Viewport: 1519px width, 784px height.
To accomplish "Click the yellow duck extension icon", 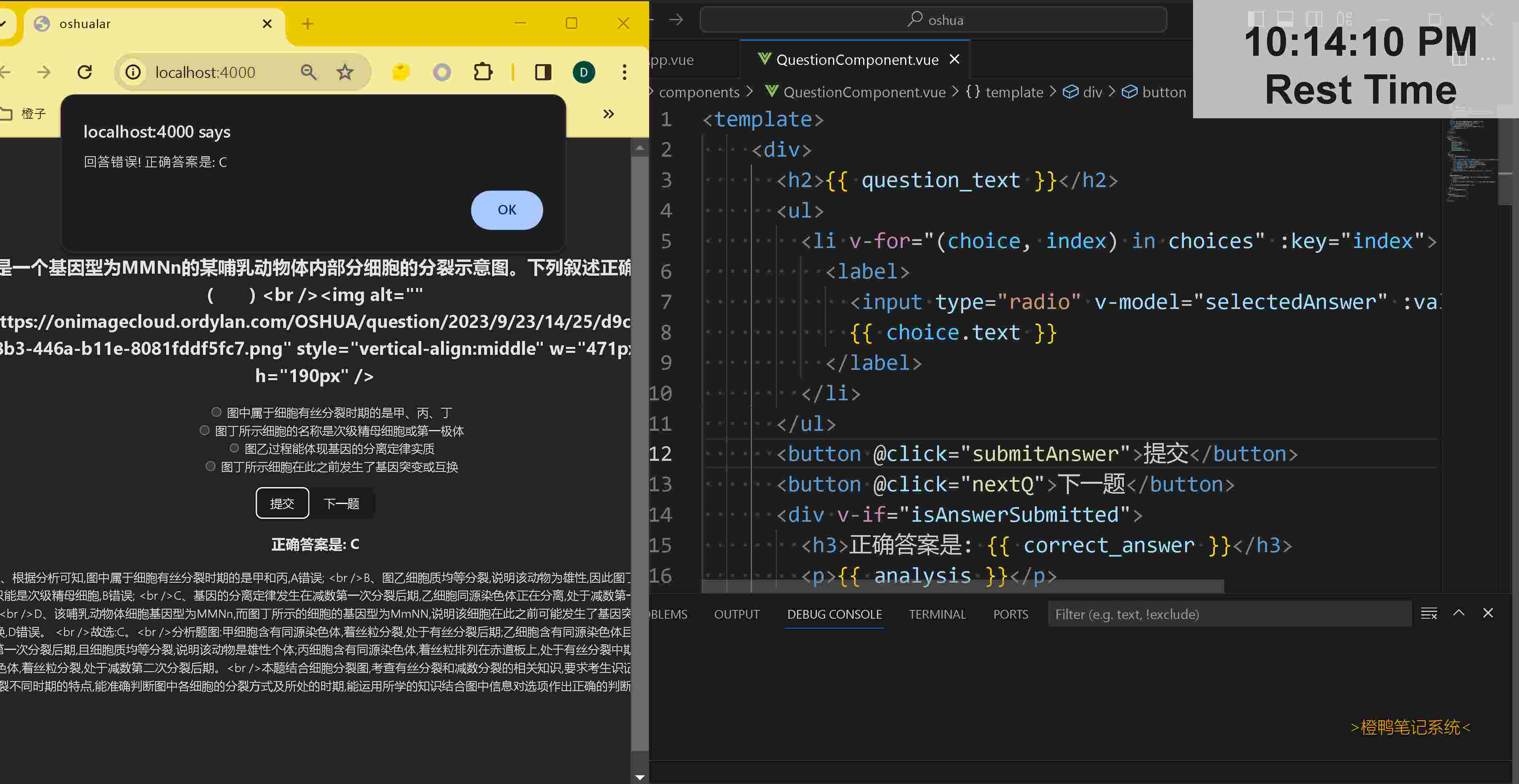I will (400, 72).
